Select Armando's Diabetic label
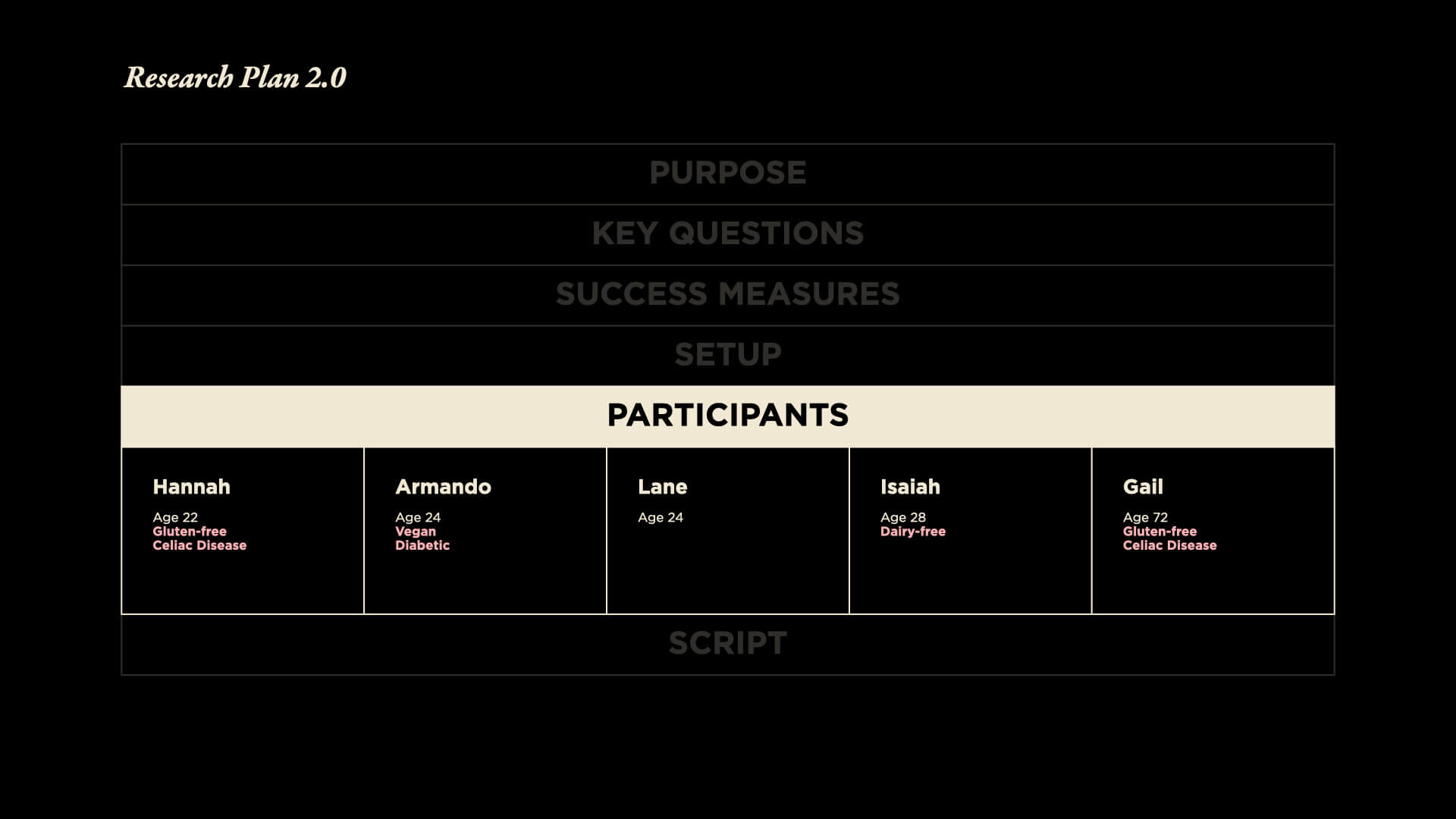This screenshot has width=1456, height=819. (422, 545)
